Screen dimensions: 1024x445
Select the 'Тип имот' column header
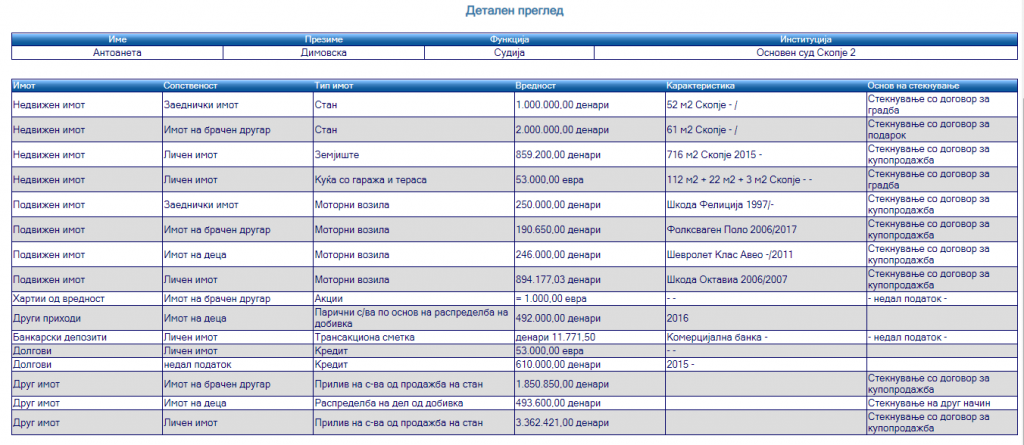click(x=333, y=86)
